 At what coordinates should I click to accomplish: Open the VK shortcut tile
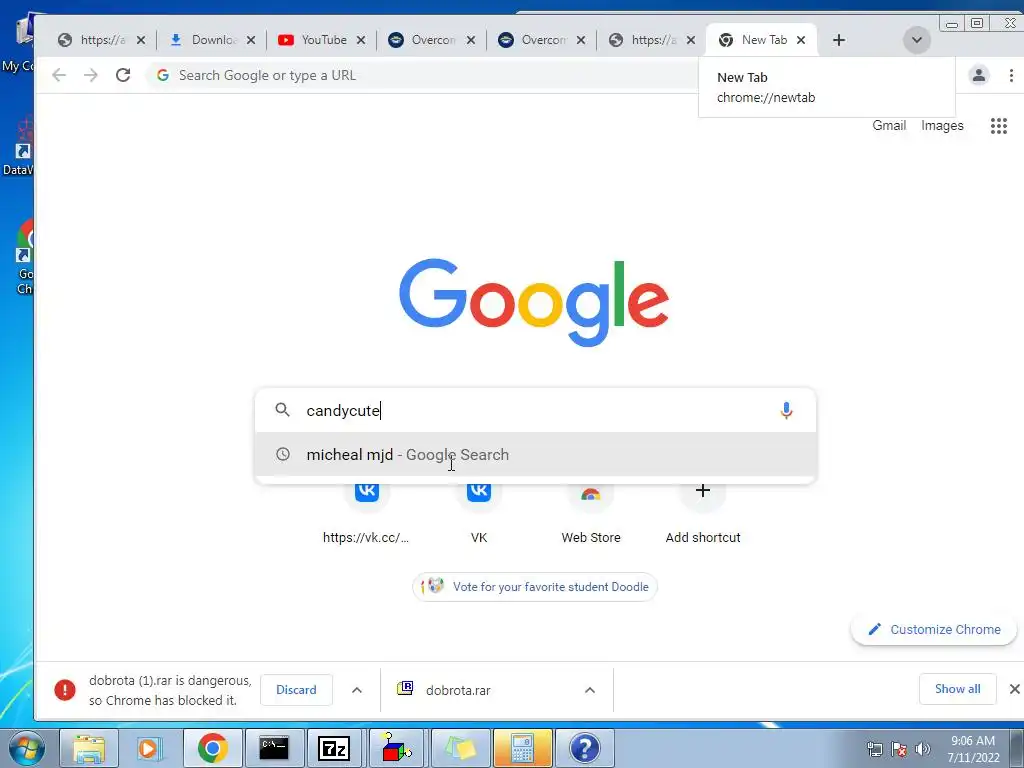point(479,513)
